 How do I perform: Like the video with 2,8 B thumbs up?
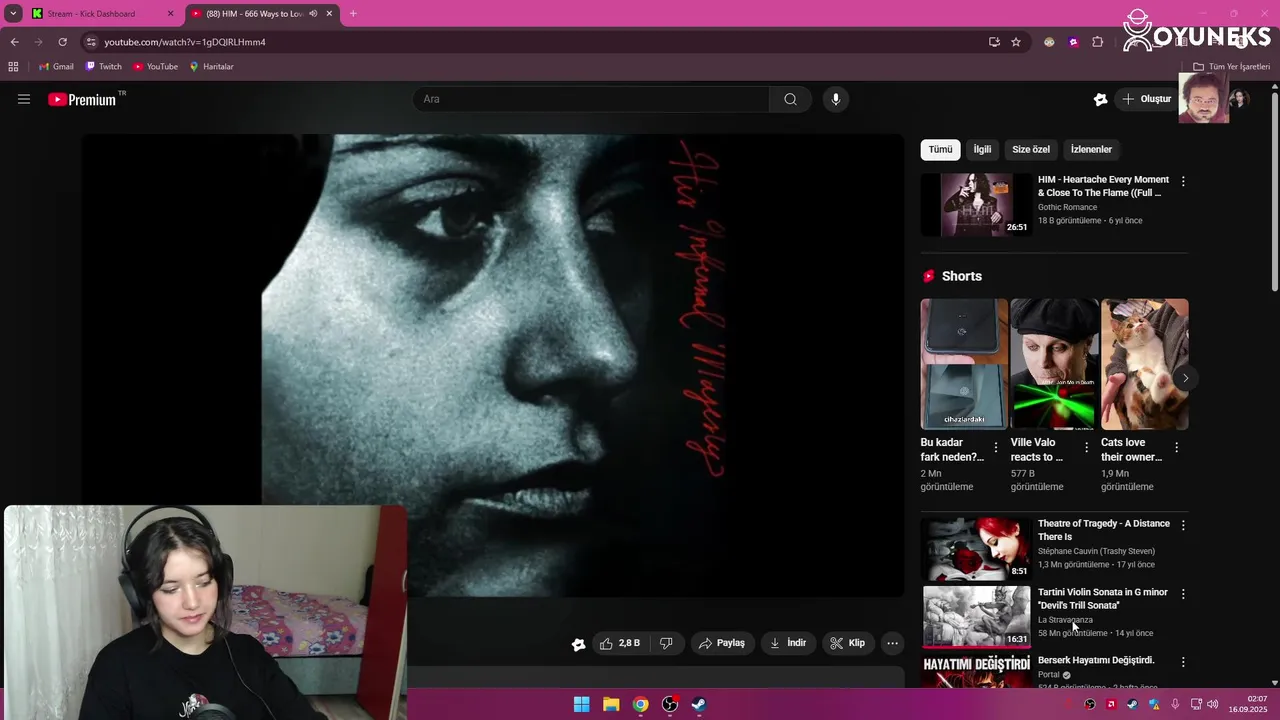tap(620, 643)
